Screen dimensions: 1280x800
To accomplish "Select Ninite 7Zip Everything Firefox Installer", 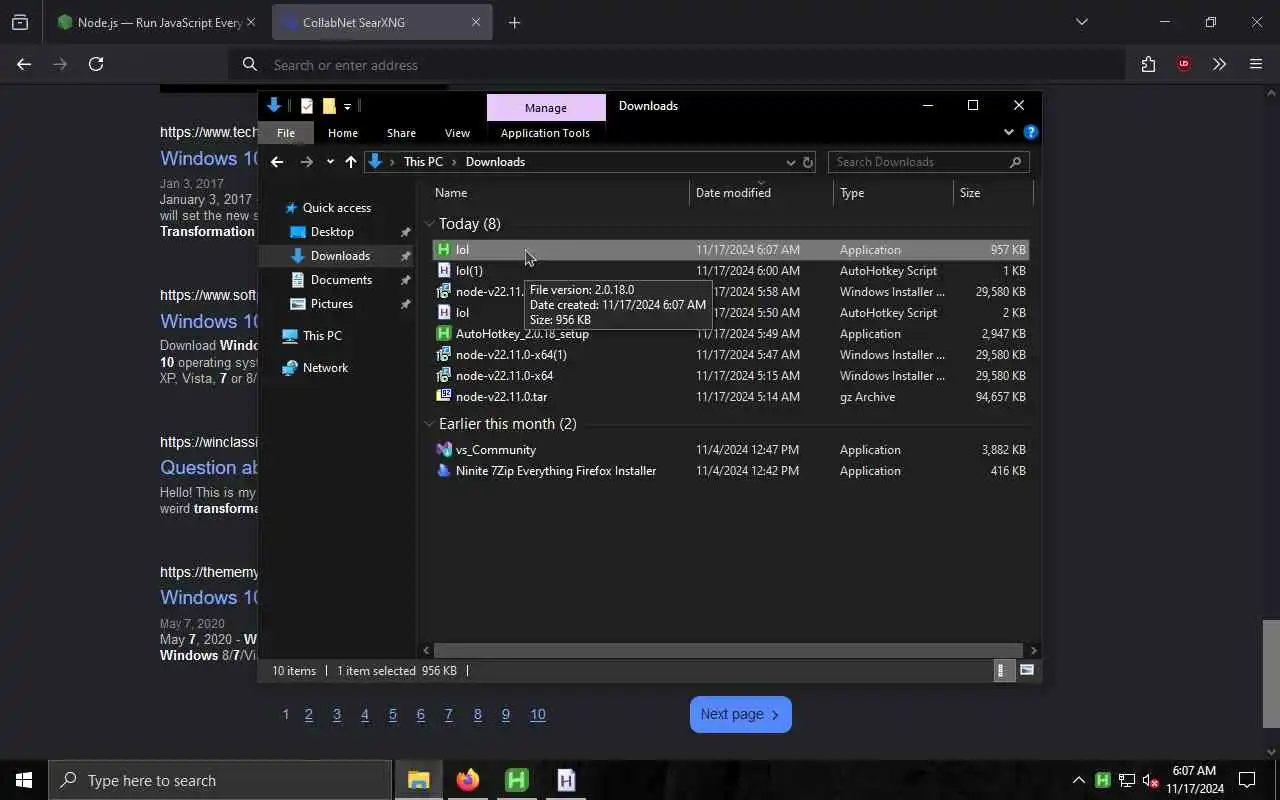I will [x=730, y=471].
